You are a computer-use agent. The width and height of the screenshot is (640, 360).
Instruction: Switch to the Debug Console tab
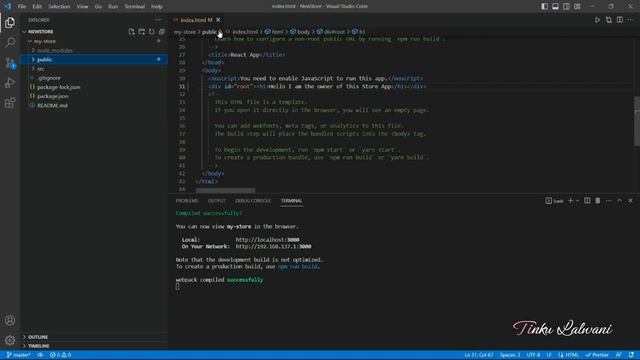253,201
